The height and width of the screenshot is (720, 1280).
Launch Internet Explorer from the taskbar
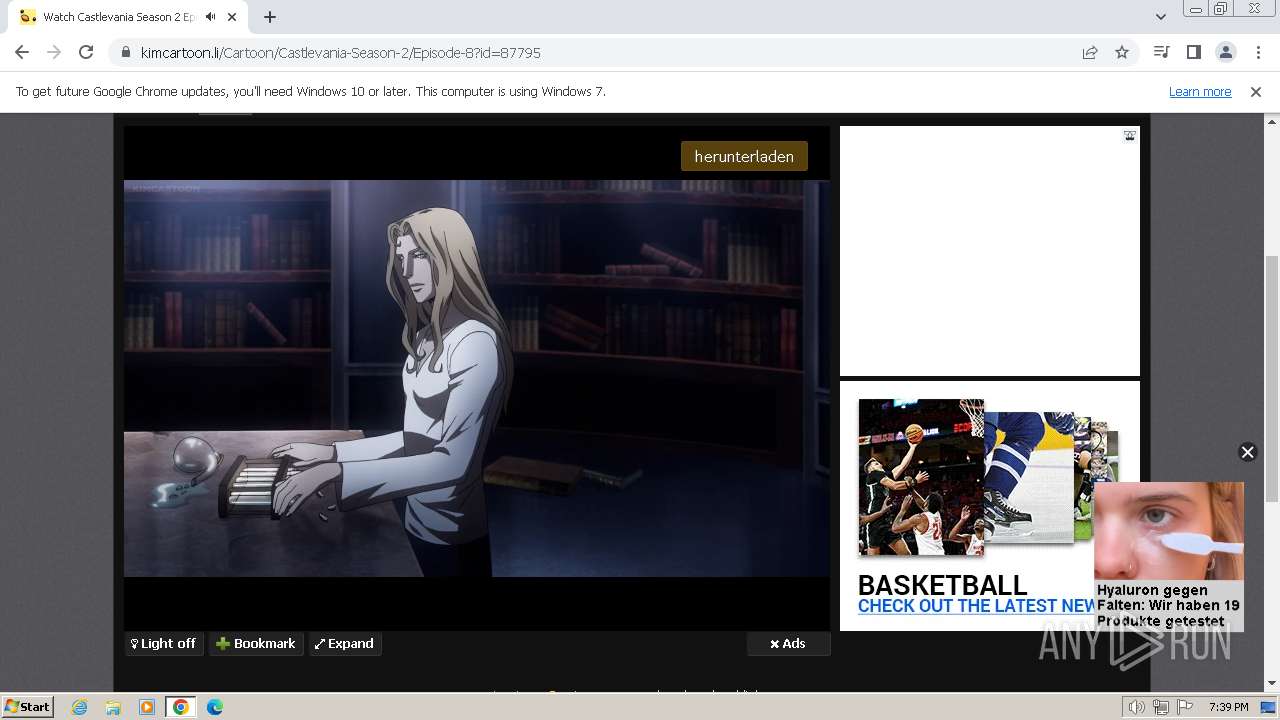point(79,707)
